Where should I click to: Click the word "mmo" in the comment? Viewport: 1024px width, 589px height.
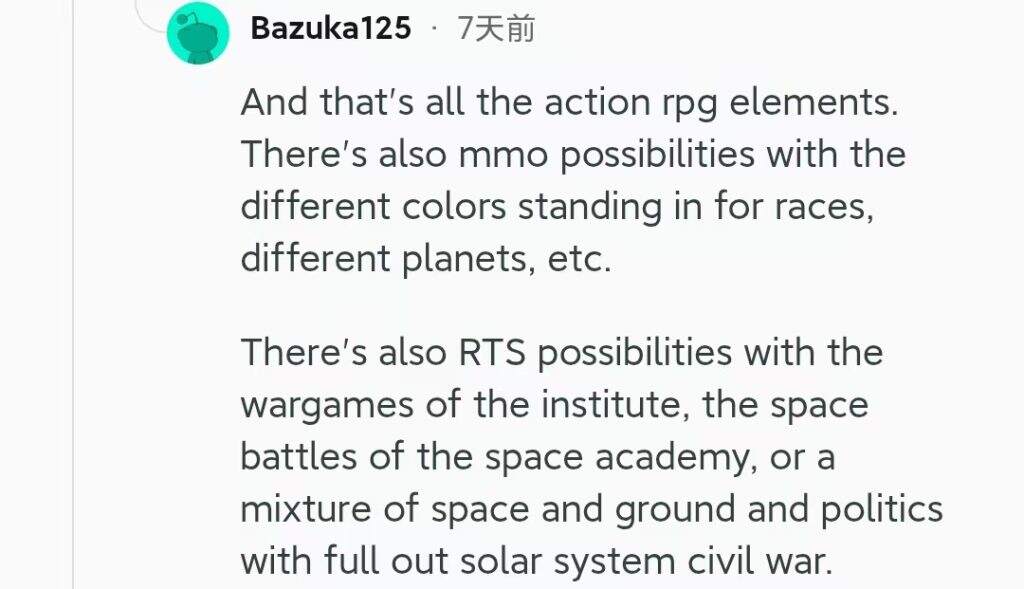pos(503,155)
